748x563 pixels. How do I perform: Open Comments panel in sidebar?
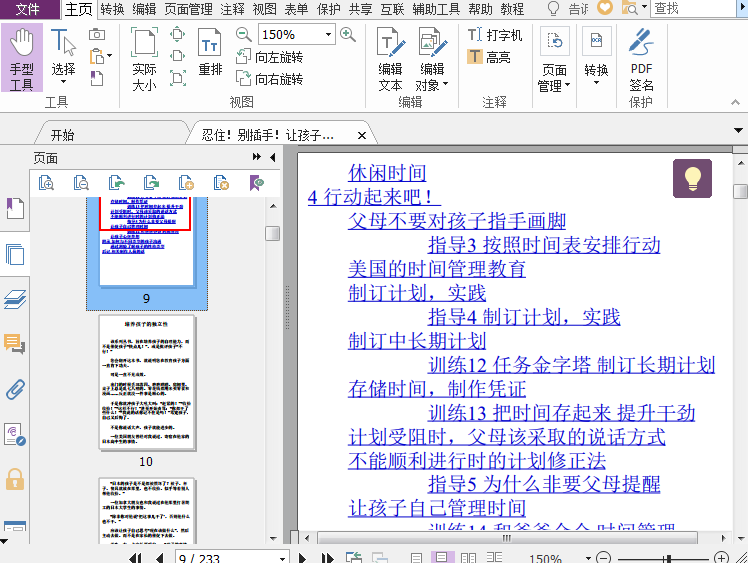(15, 344)
